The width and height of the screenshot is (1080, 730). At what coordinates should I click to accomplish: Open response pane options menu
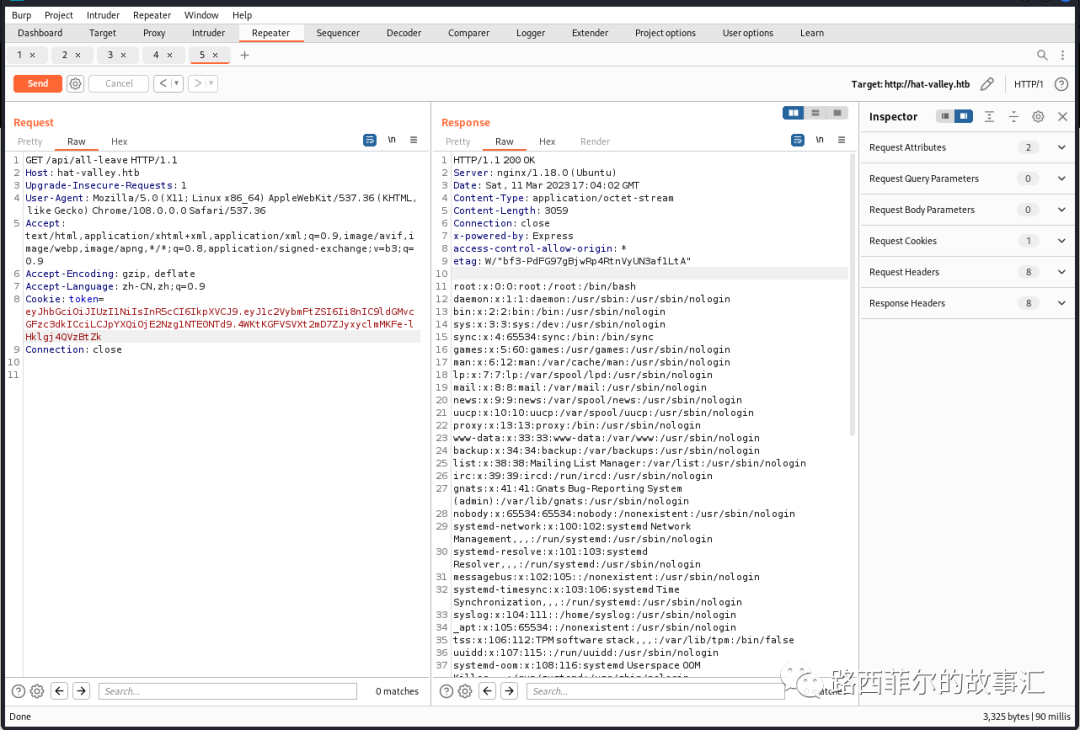(842, 140)
